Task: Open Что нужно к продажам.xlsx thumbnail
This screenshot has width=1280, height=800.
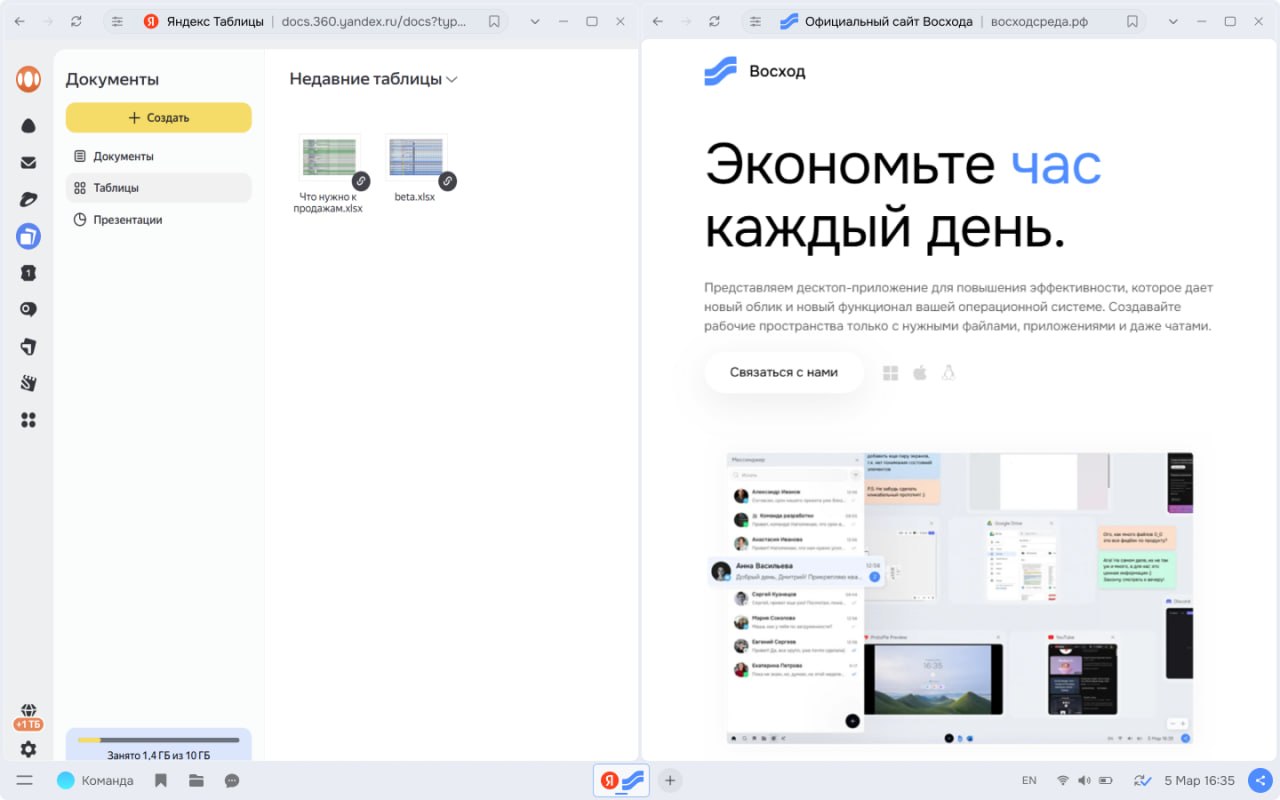Action: (x=329, y=157)
